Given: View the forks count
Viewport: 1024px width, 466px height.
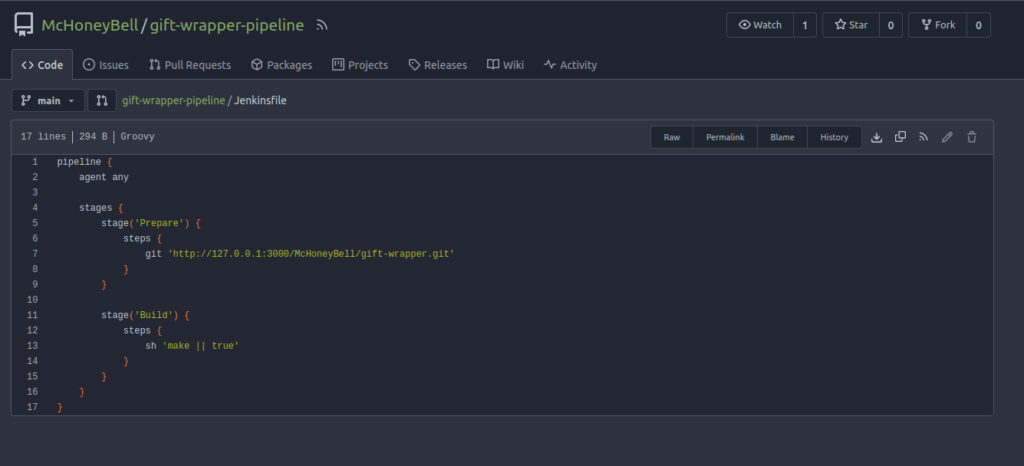Looking at the screenshot, I should click(978, 25).
